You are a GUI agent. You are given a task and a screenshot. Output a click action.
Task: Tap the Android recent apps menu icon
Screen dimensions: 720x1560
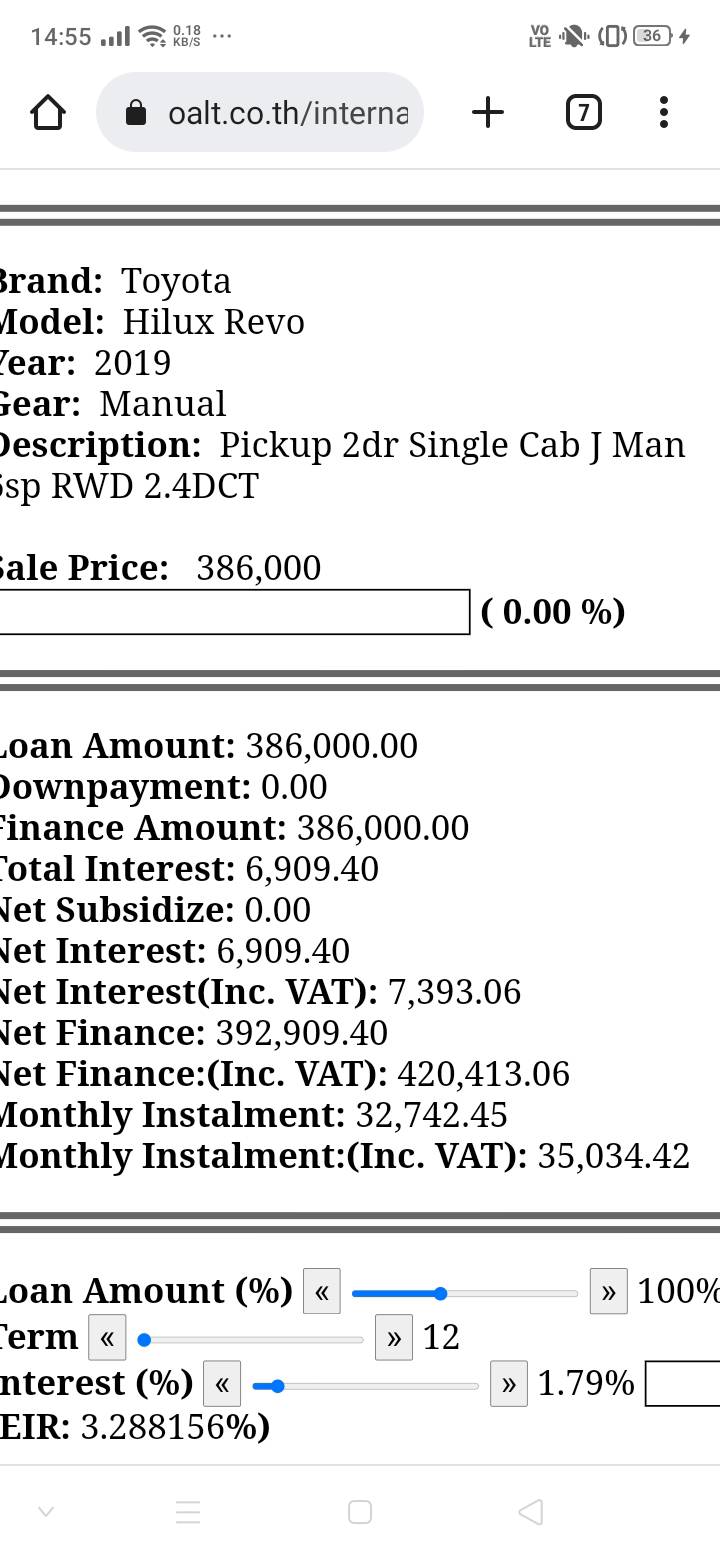(188, 1511)
